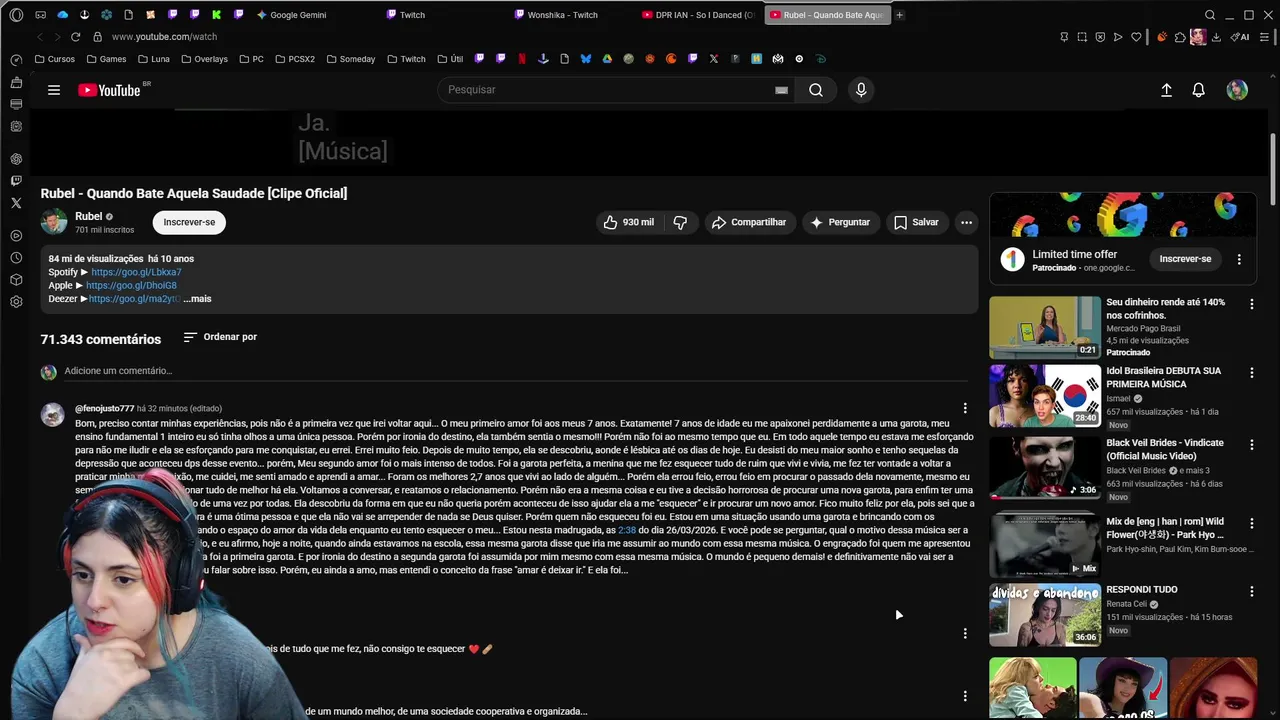Subscribe to Rubel with Inscrever-se
The image size is (1280, 720).
(189, 222)
